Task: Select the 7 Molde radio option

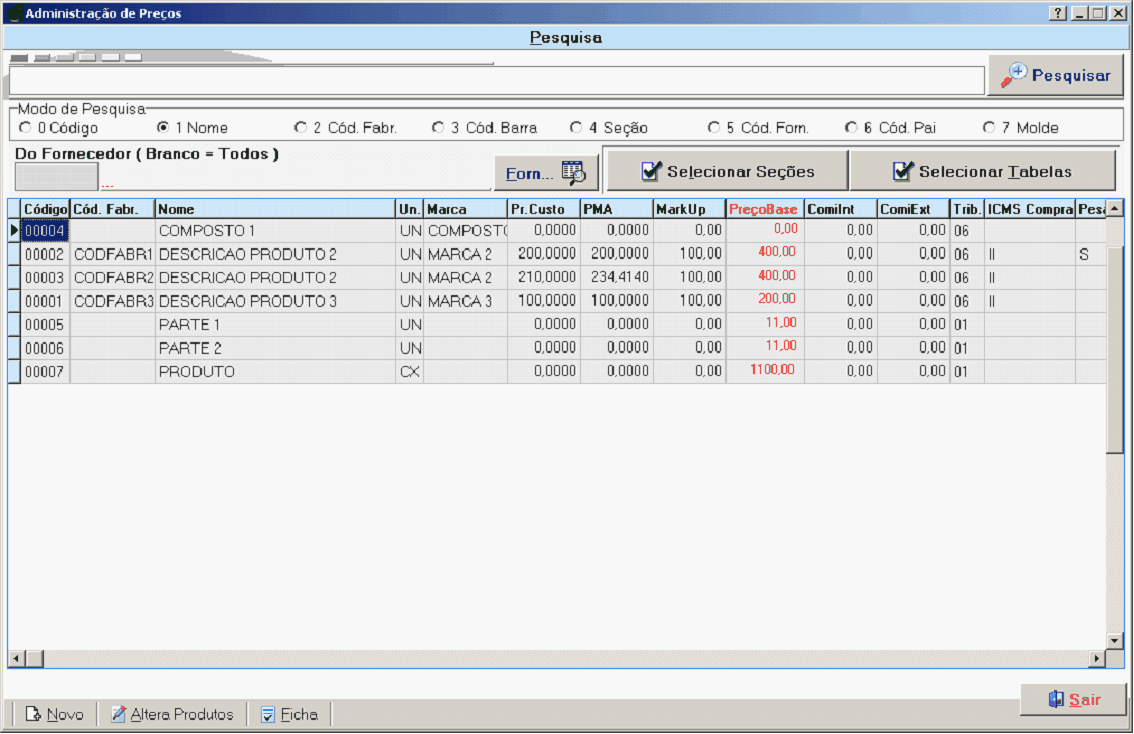Action: (989, 128)
